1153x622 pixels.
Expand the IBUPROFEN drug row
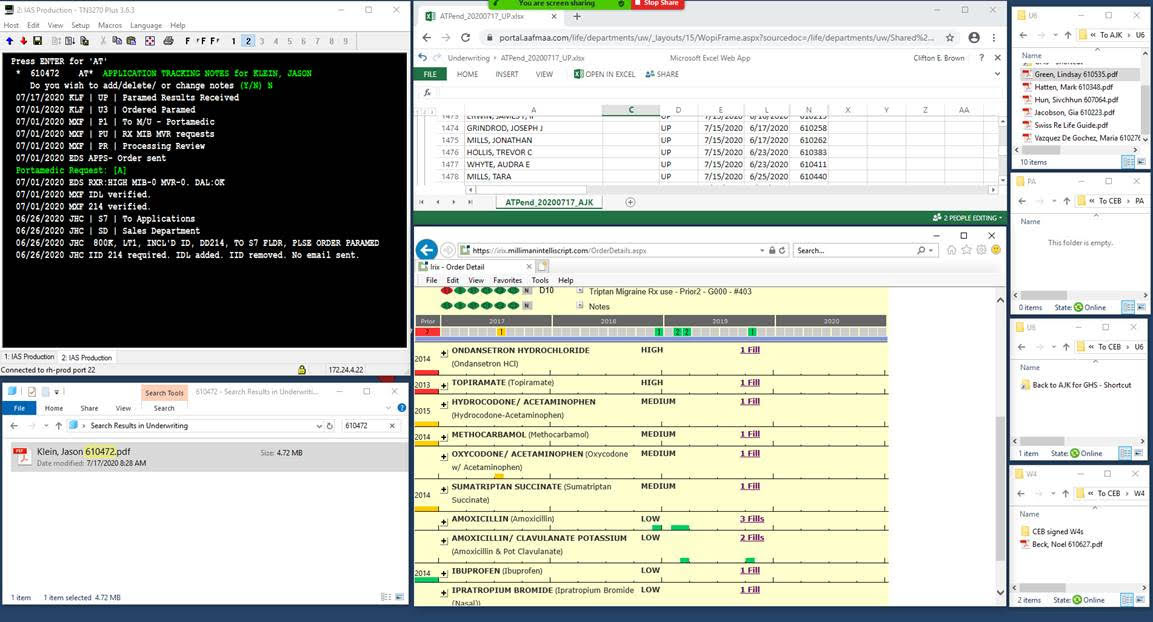tap(444, 573)
